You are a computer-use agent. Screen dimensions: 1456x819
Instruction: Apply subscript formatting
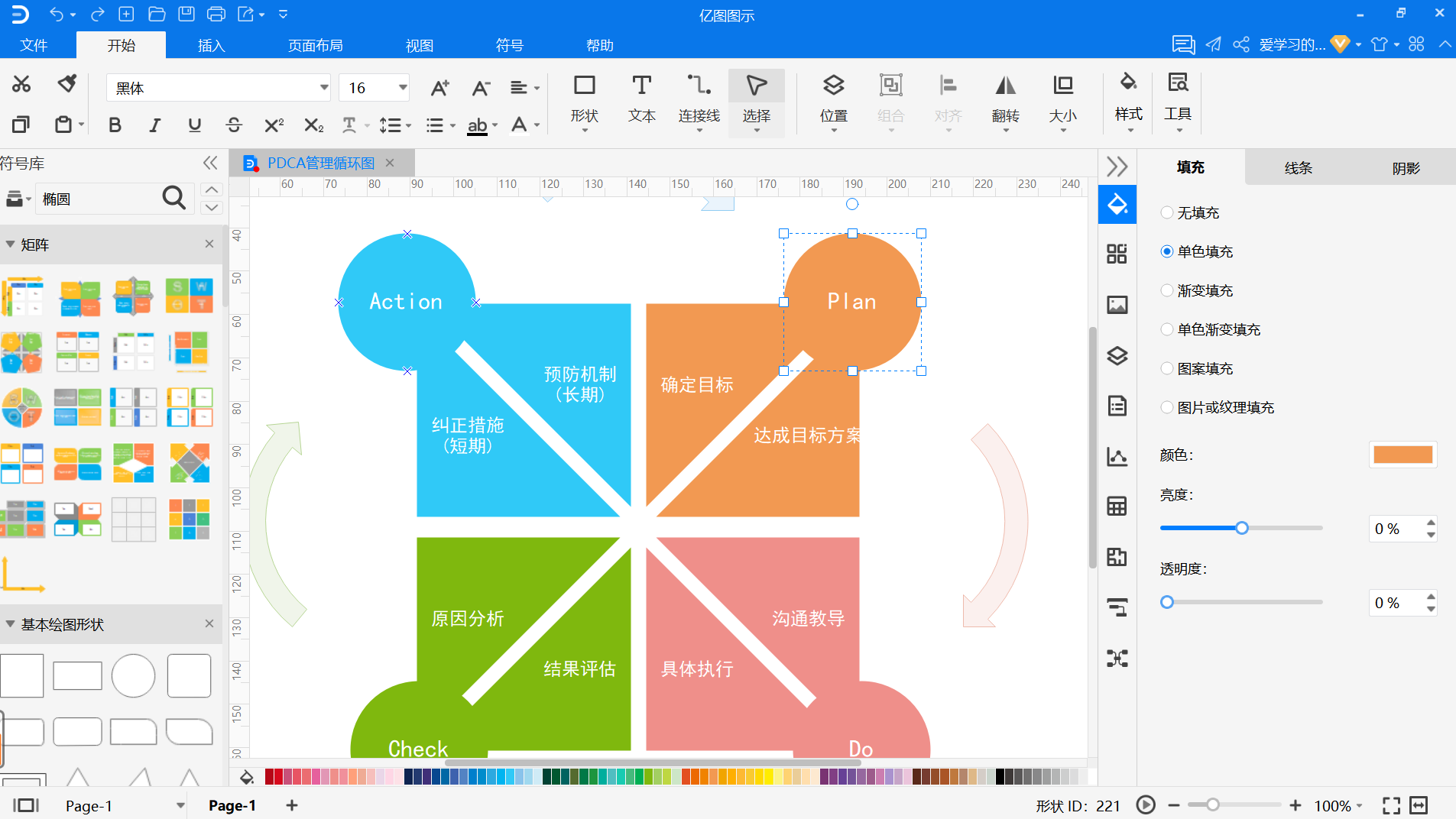point(313,125)
